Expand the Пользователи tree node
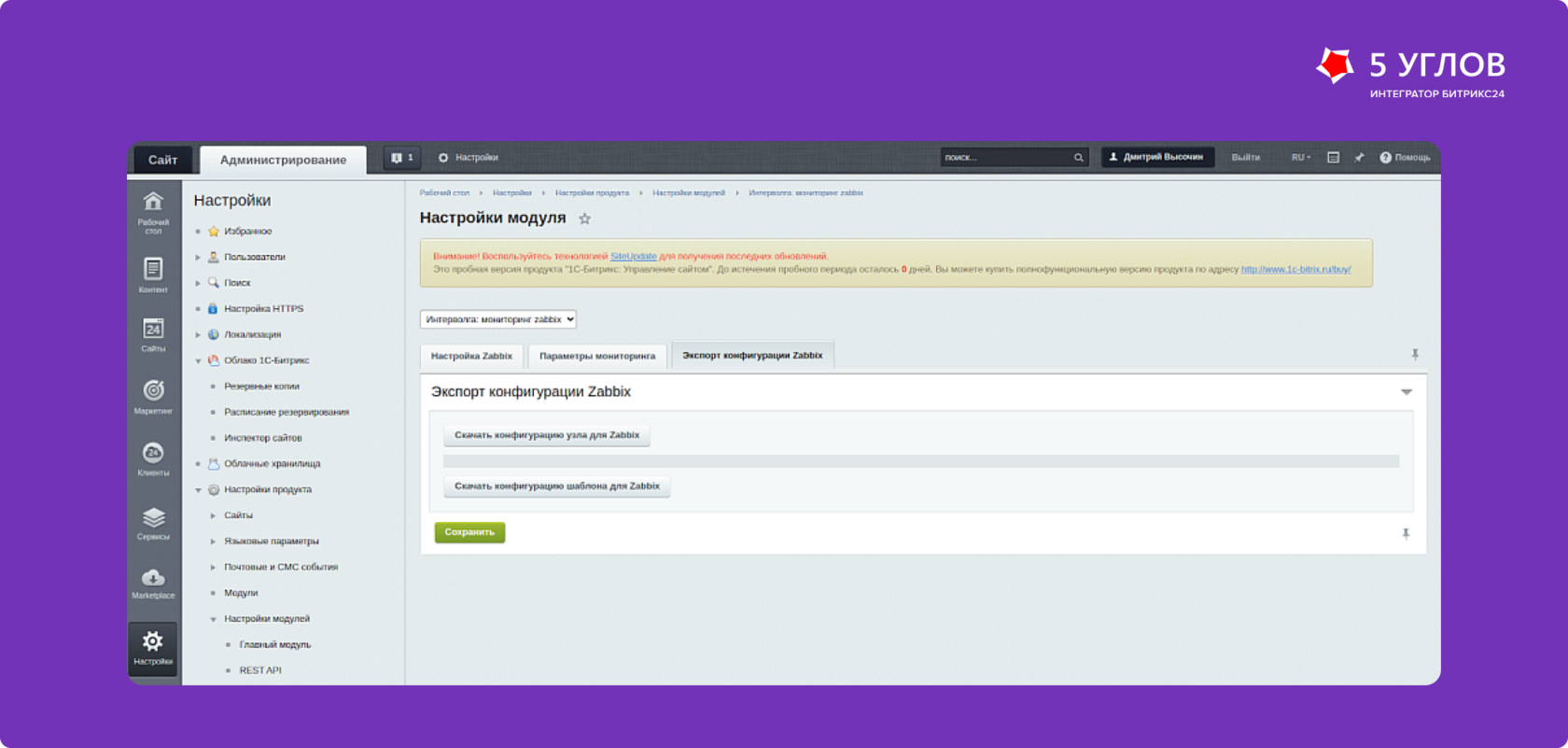The width and height of the screenshot is (1568, 748). (x=198, y=257)
